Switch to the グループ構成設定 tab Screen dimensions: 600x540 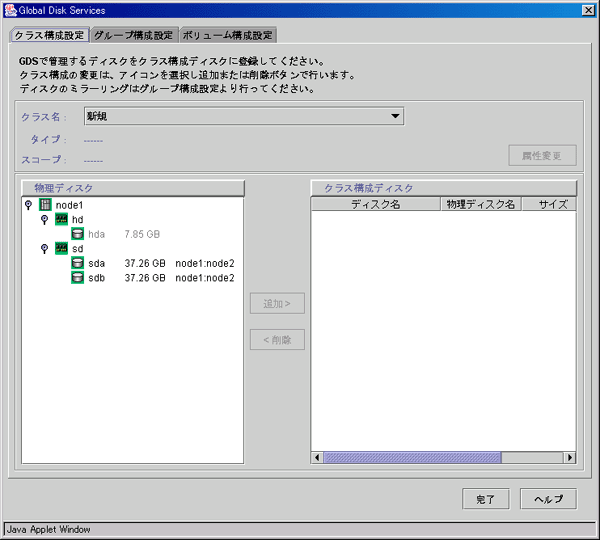134,35
